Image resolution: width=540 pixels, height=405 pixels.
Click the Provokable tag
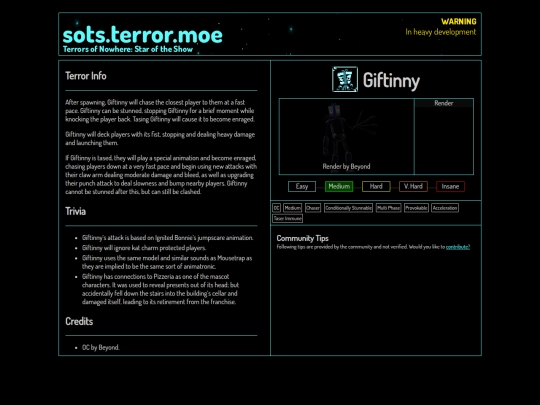(x=416, y=208)
